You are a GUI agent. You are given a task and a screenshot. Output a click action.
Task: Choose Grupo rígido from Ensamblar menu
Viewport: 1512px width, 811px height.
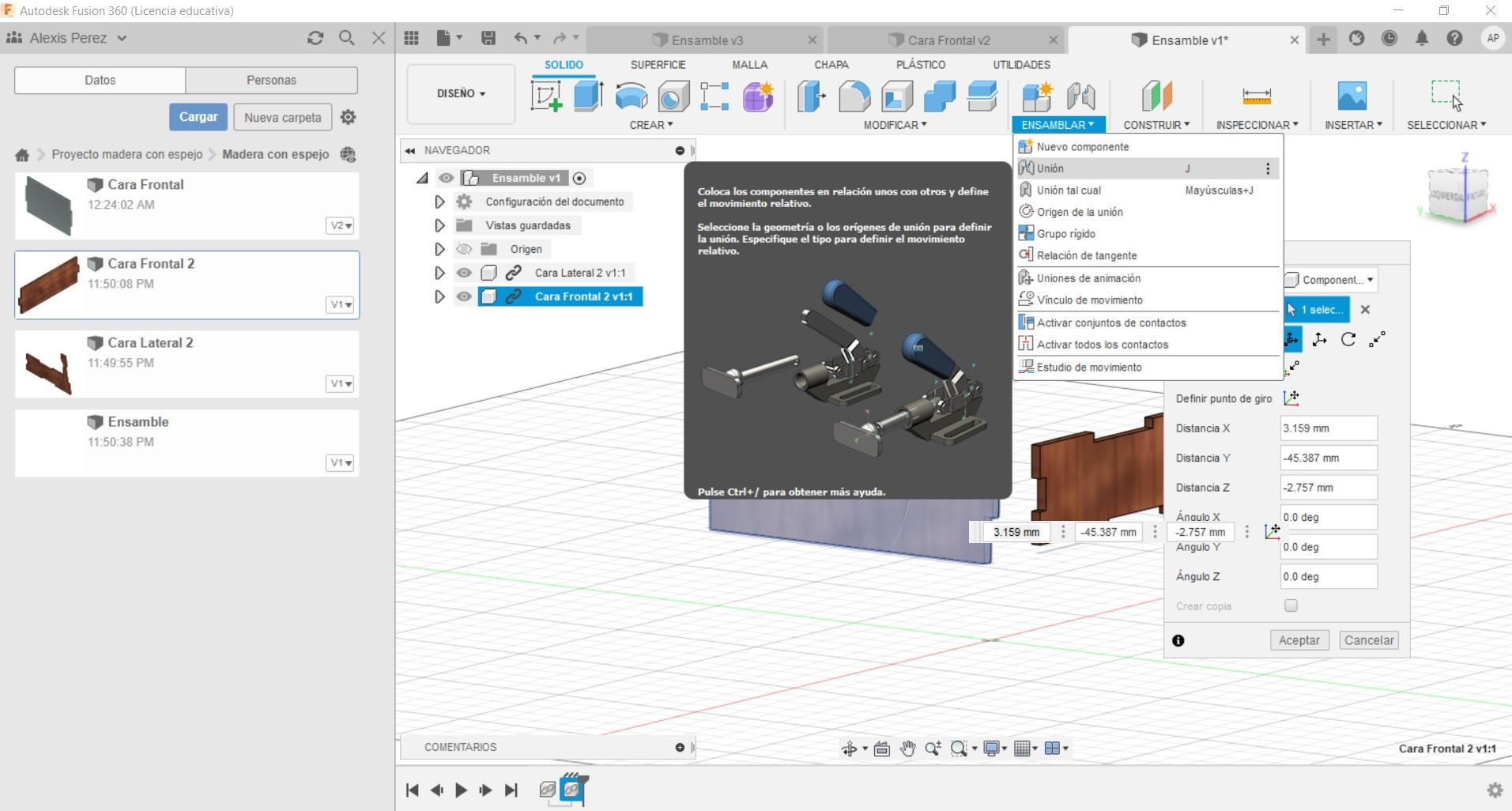click(1065, 234)
